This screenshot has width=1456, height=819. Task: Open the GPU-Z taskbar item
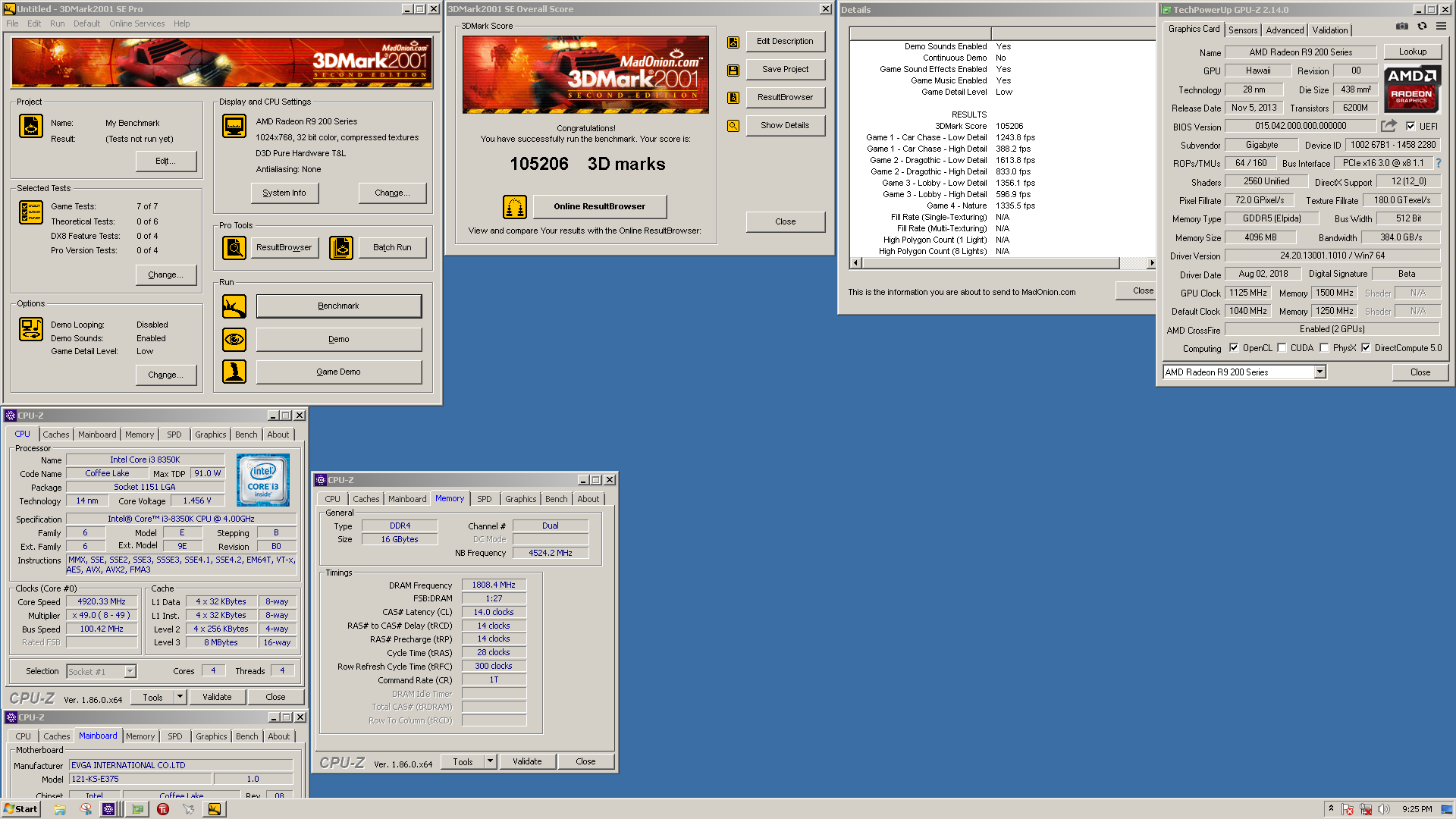(x=137, y=809)
